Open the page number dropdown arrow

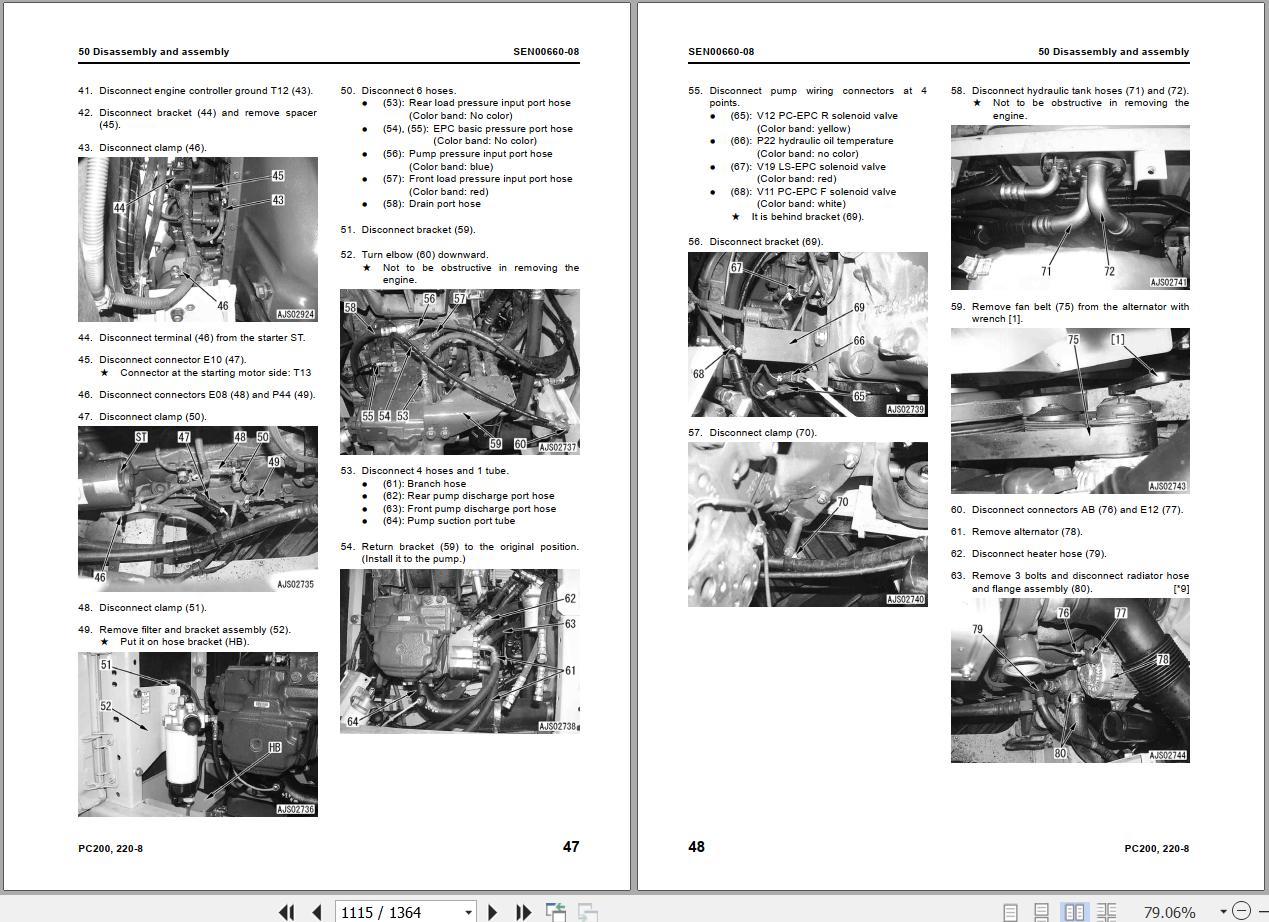tap(468, 912)
